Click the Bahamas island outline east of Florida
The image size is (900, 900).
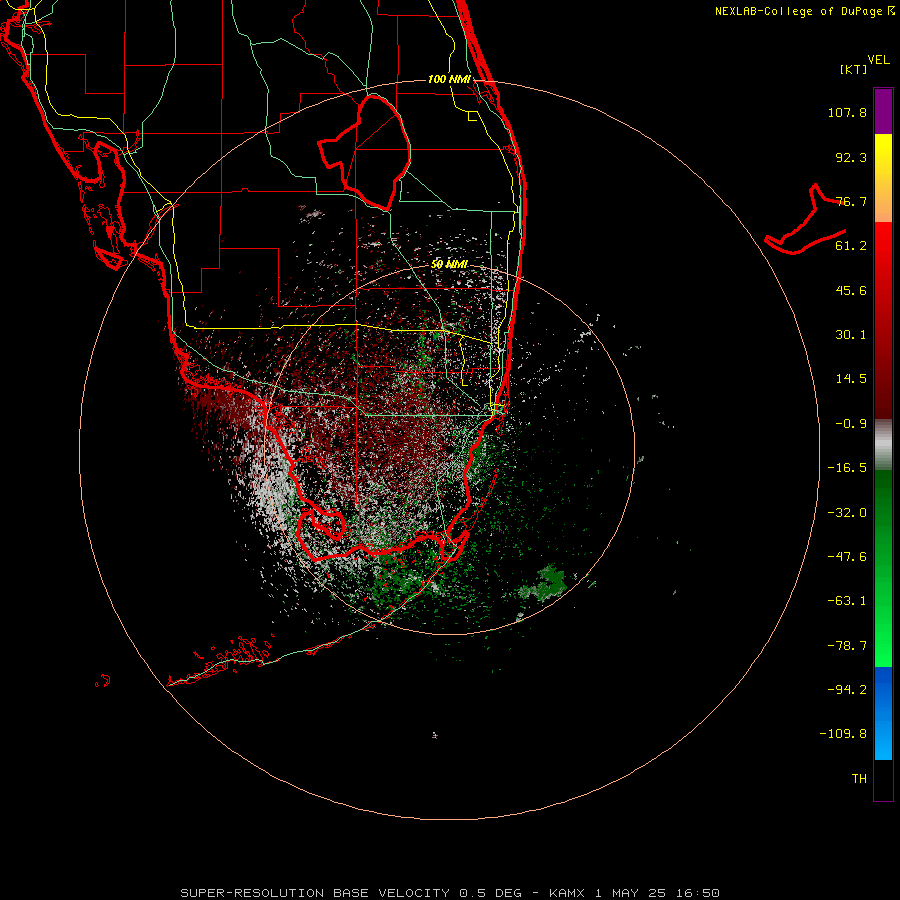point(806,220)
